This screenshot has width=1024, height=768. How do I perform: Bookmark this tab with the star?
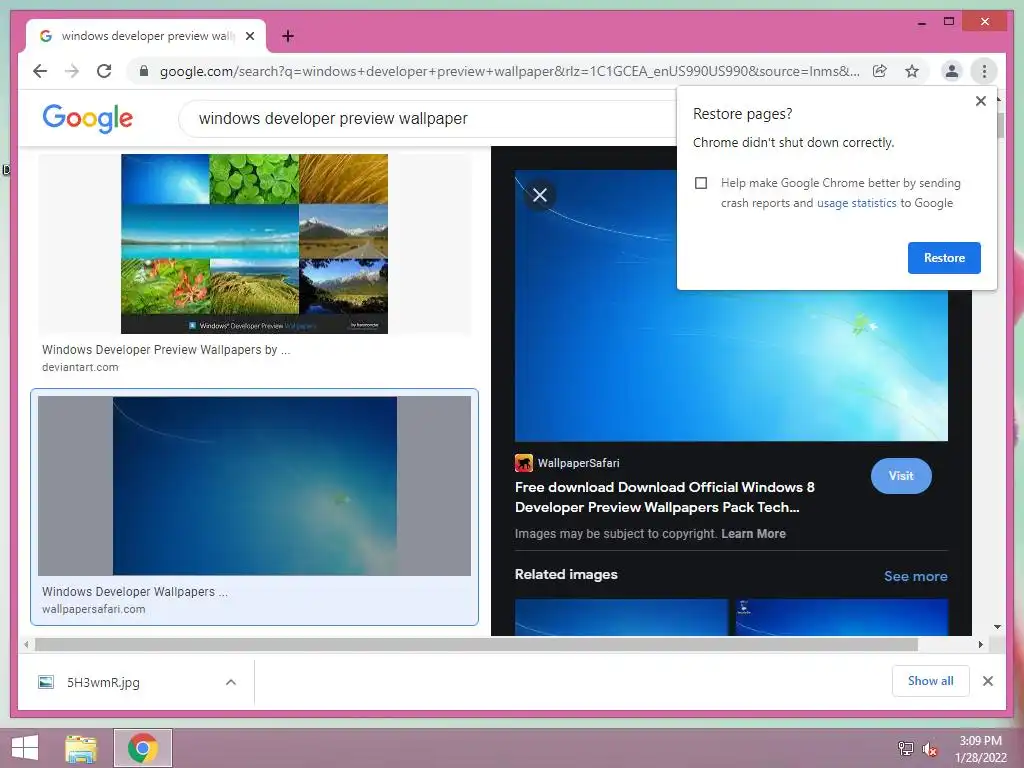pyautogui.click(x=912, y=71)
